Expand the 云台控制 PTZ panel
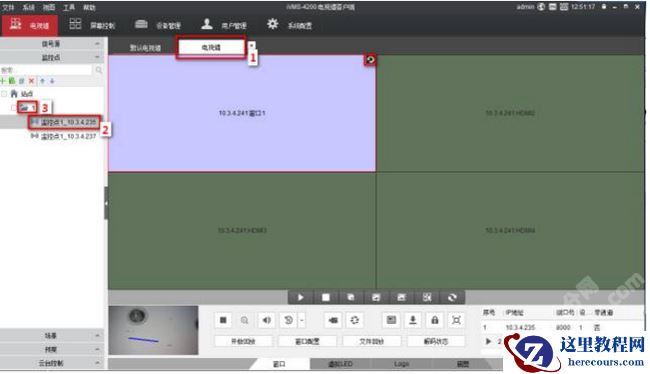 tap(51, 363)
